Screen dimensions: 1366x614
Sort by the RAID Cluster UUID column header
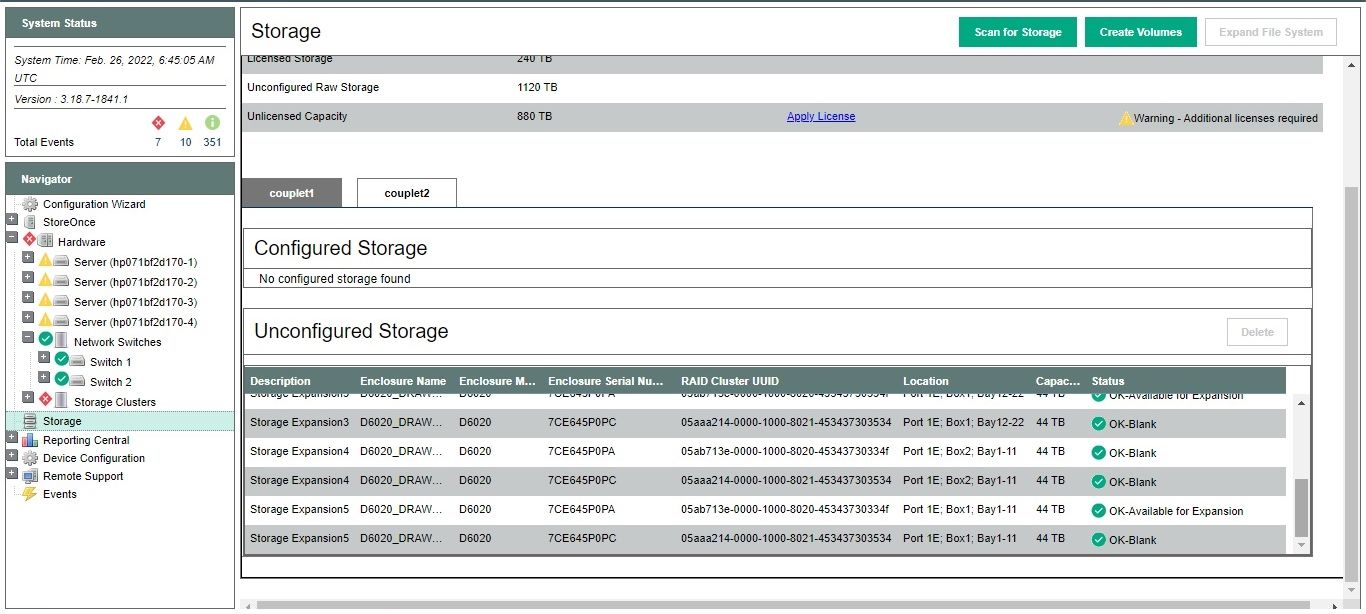730,381
